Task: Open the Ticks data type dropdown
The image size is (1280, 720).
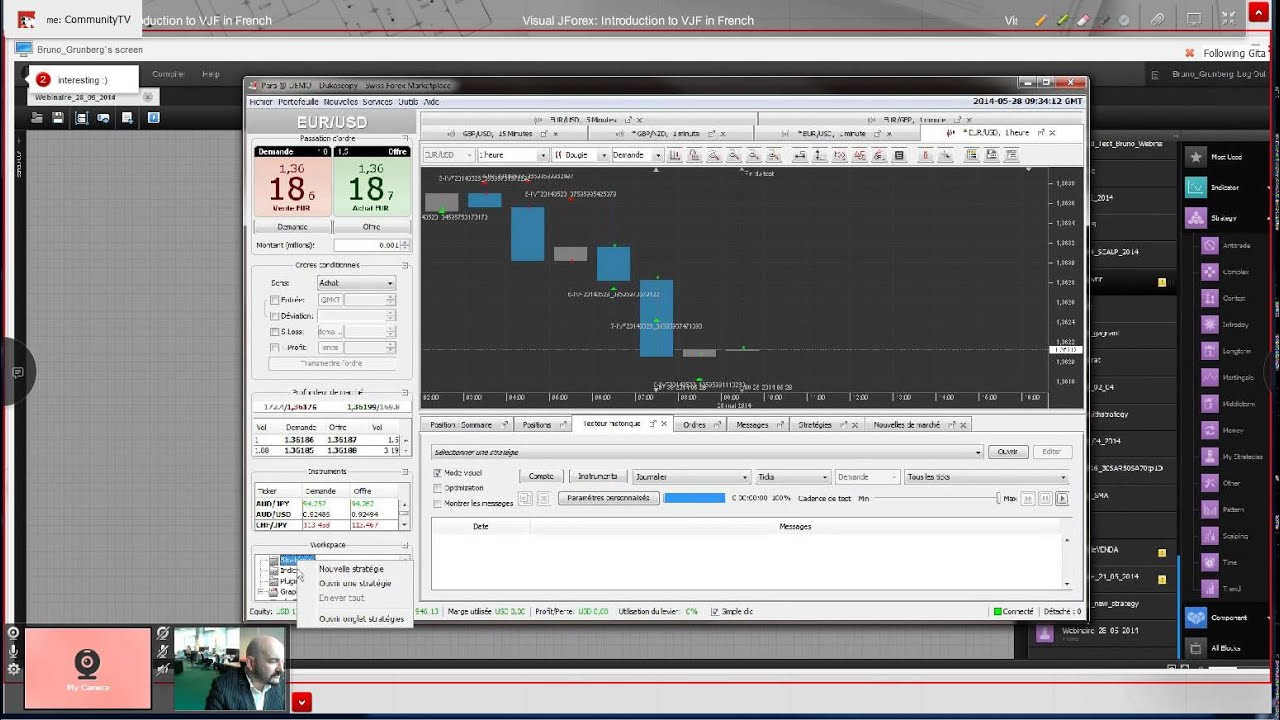Action: (792, 477)
